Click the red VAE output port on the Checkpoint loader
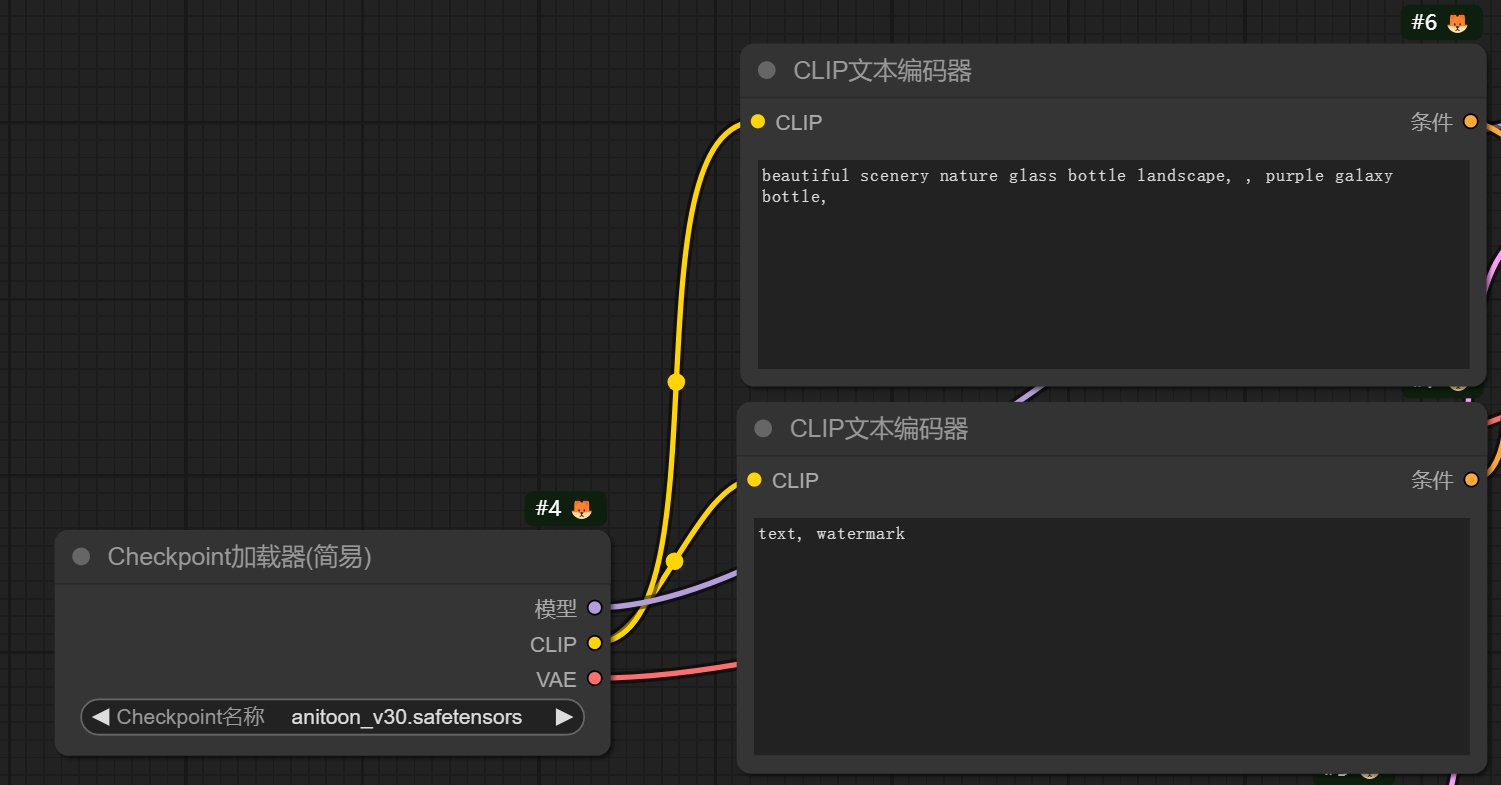1501x785 pixels. (595, 679)
